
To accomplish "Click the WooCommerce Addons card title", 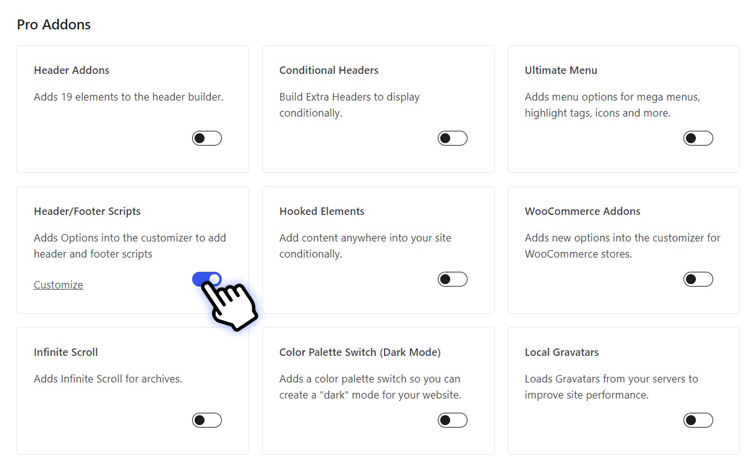I will click(582, 211).
